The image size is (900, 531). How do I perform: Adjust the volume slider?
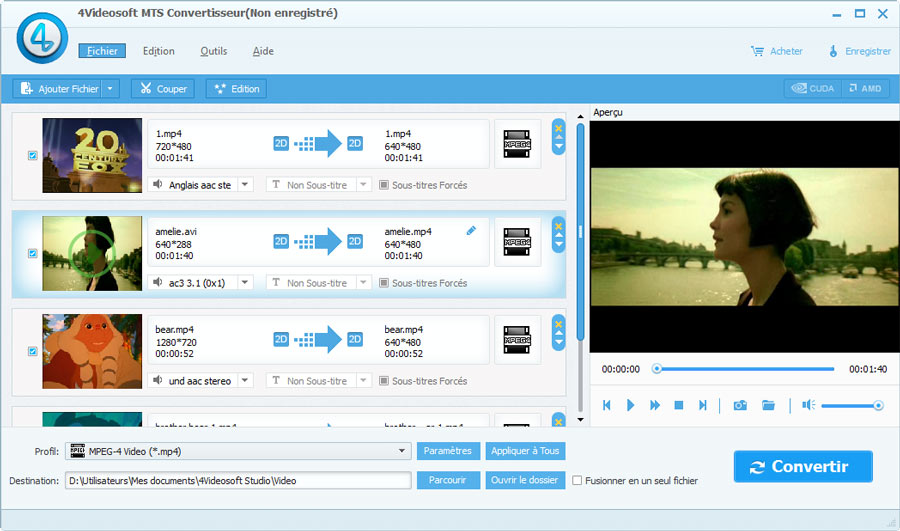[850, 405]
